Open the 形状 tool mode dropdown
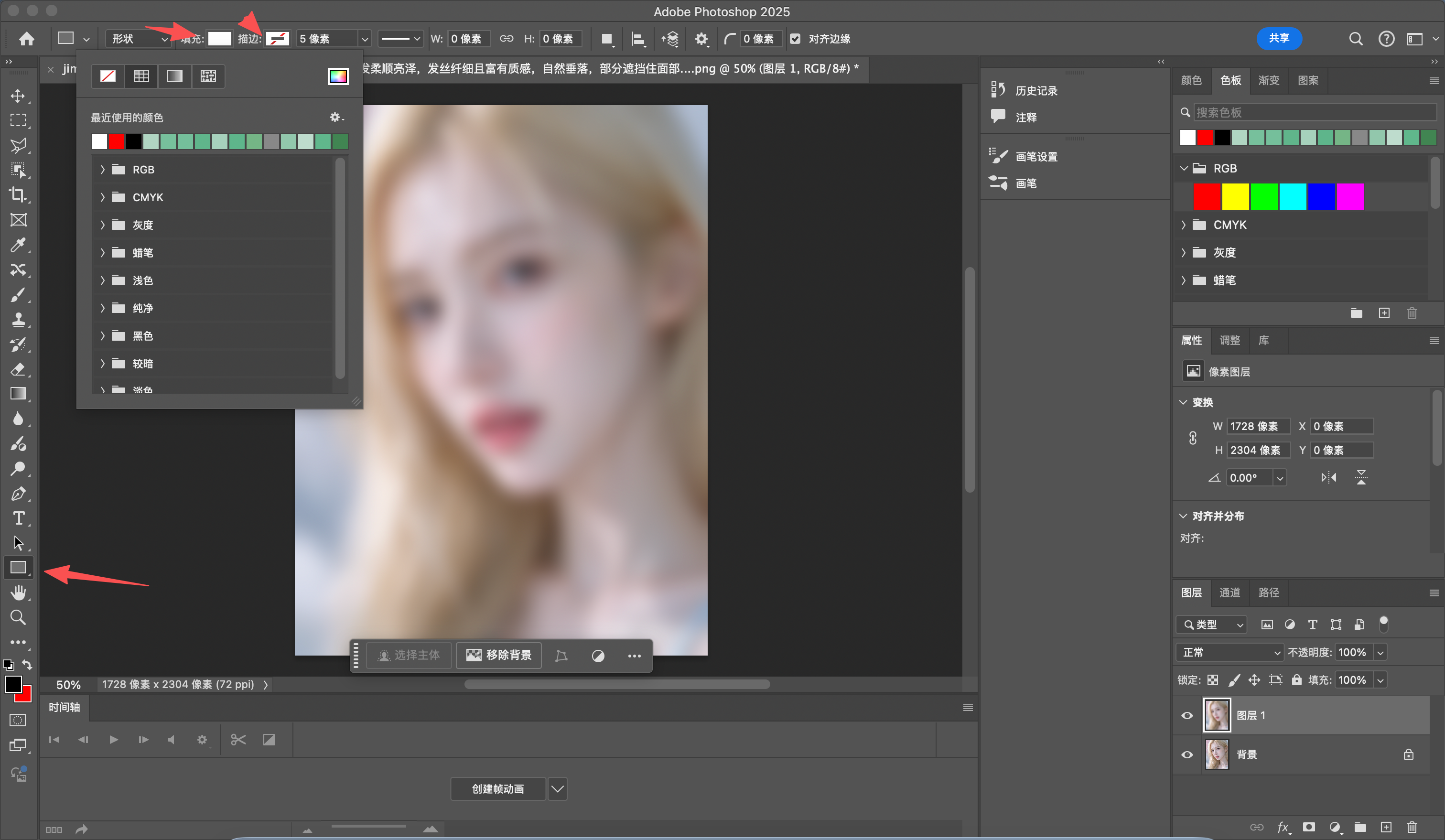Screen dimensions: 1445x840 140,39
